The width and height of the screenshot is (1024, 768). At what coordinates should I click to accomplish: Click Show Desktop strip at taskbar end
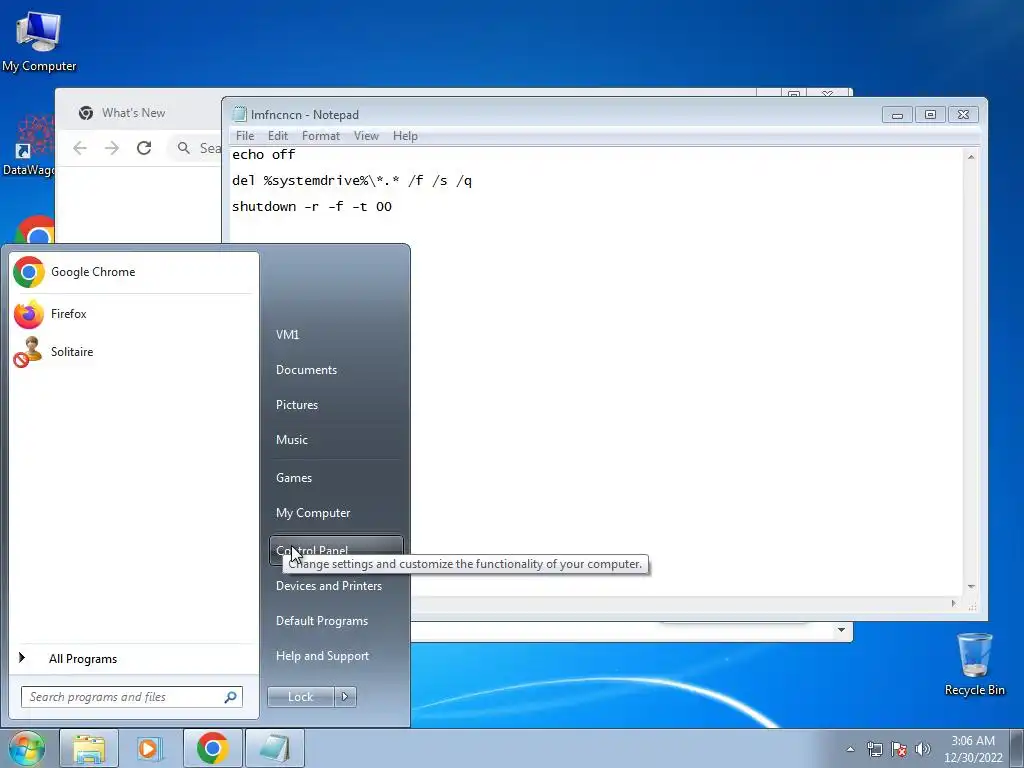1017,748
